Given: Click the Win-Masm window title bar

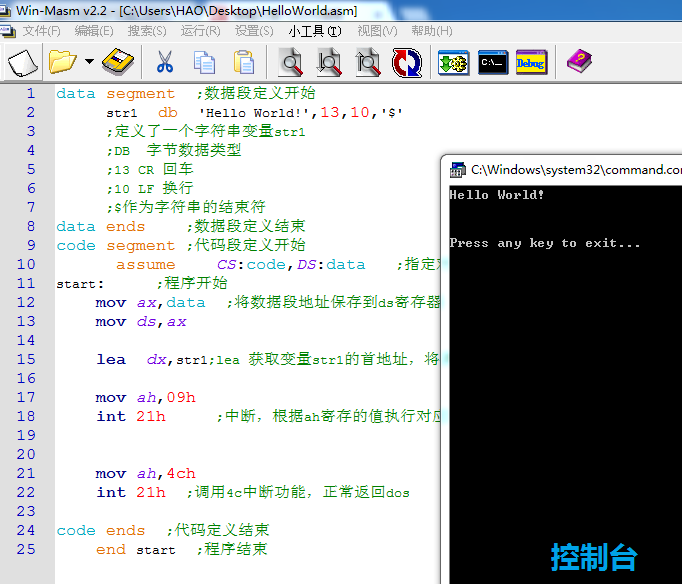Looking at the screenshot, I should [x=341, y=10].
